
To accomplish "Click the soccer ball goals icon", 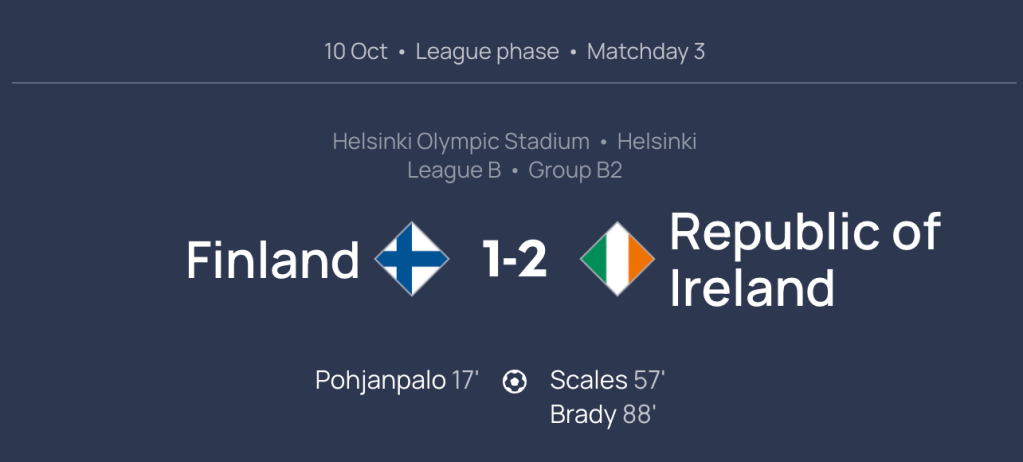I will coord(514,382).
